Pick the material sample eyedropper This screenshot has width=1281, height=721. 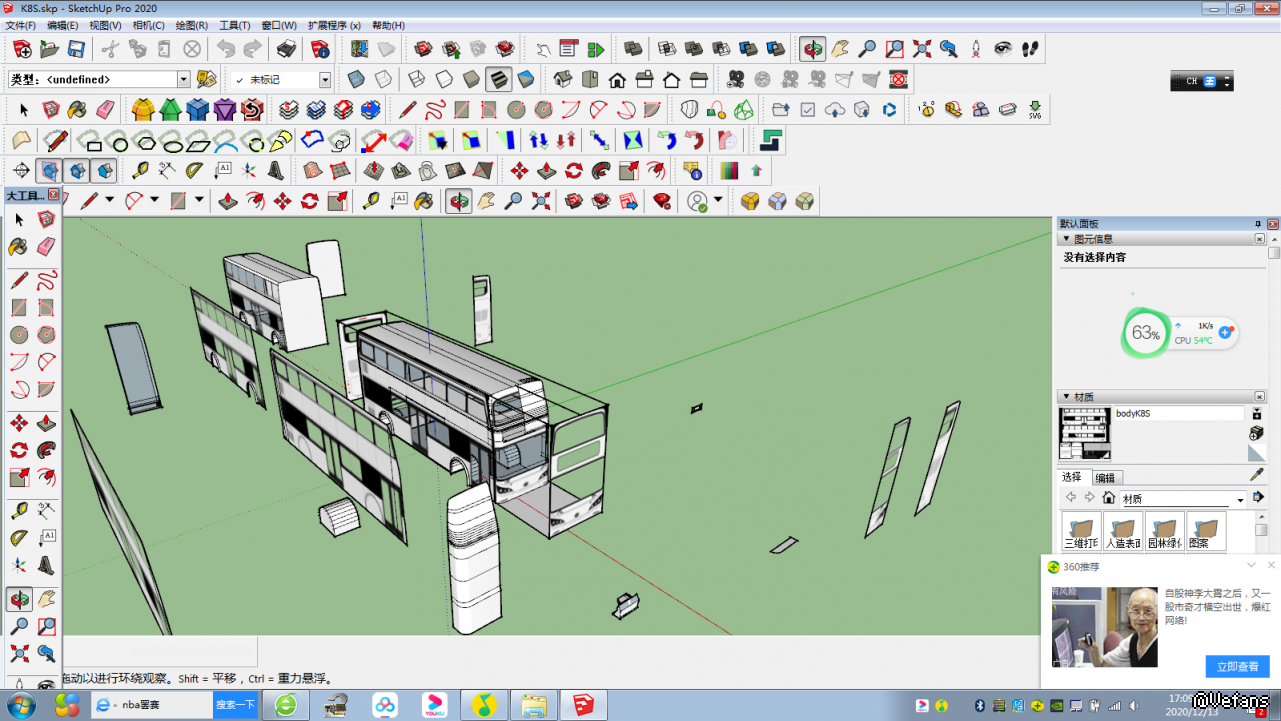pos(1257,475)
